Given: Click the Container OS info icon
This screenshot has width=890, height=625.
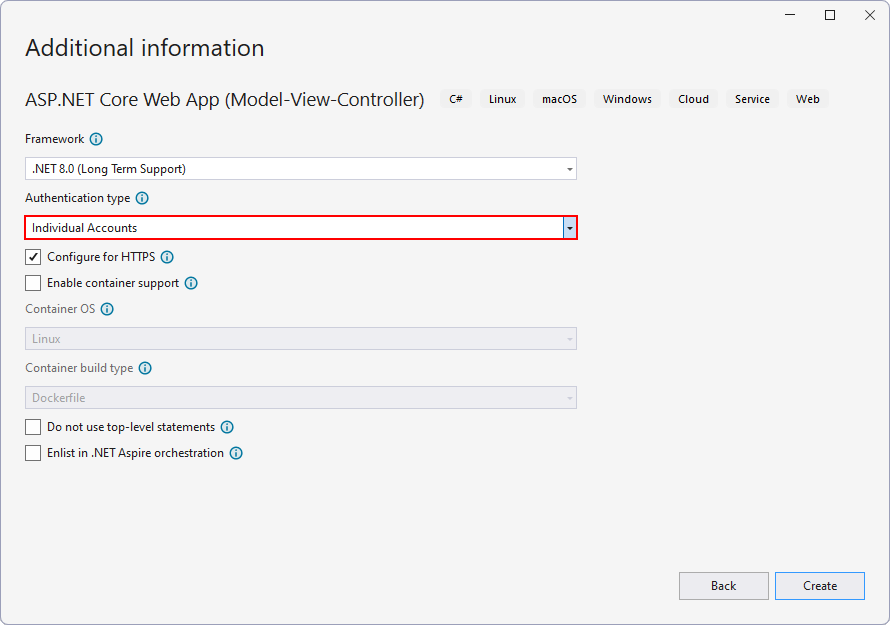Looking at the screenshot, I should point(106,309).
